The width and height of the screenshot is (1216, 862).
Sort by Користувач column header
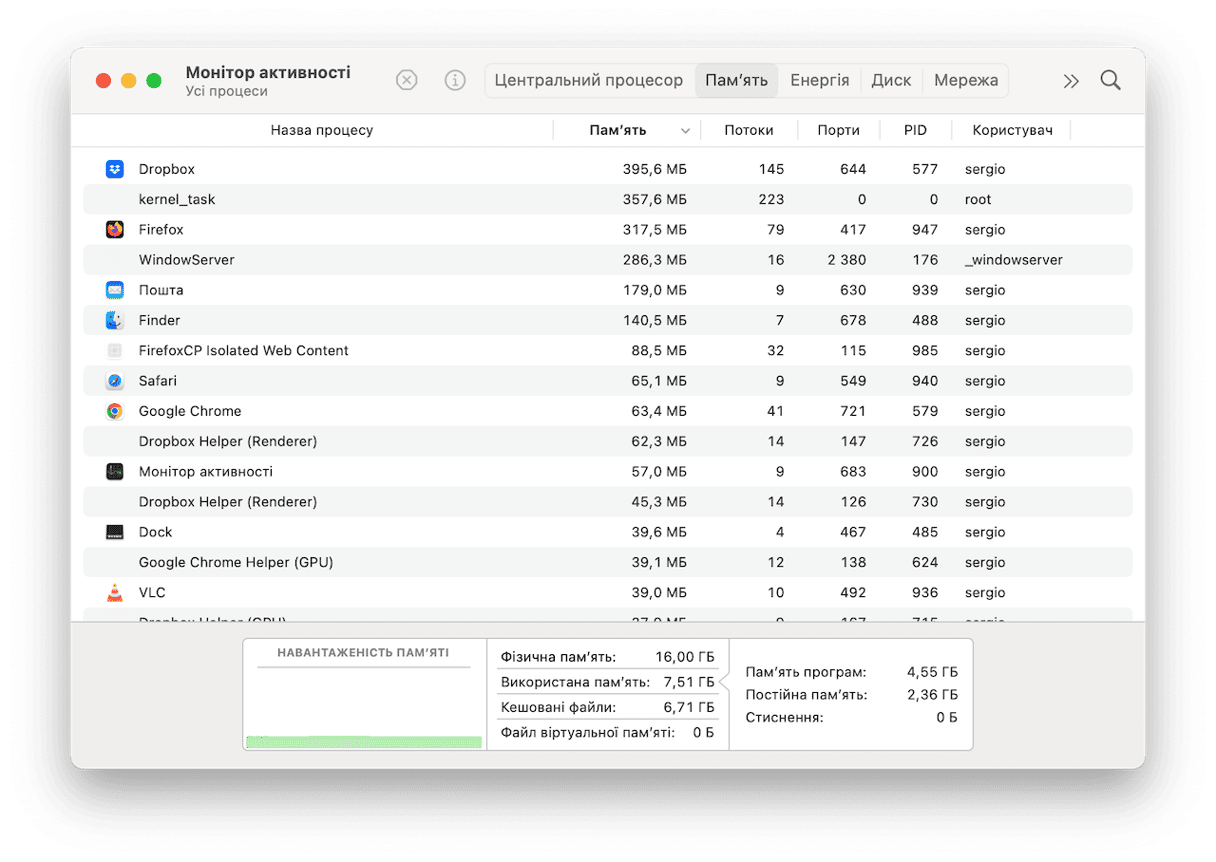[1012, 130]
